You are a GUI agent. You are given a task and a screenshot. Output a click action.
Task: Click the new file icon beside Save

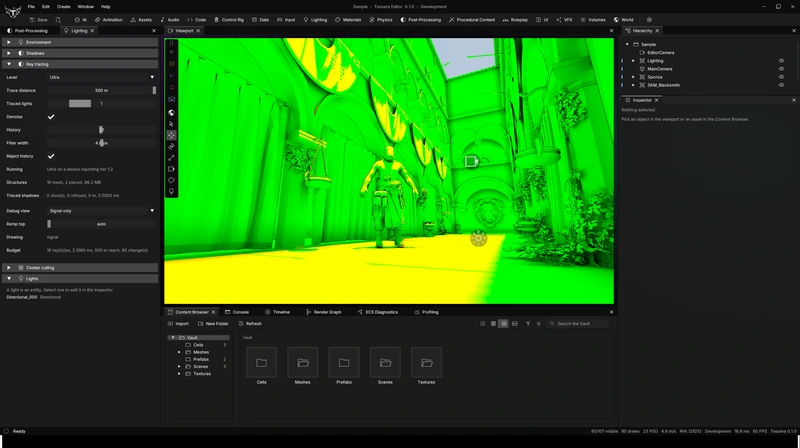pyautogui.click(x=58, y=20)
